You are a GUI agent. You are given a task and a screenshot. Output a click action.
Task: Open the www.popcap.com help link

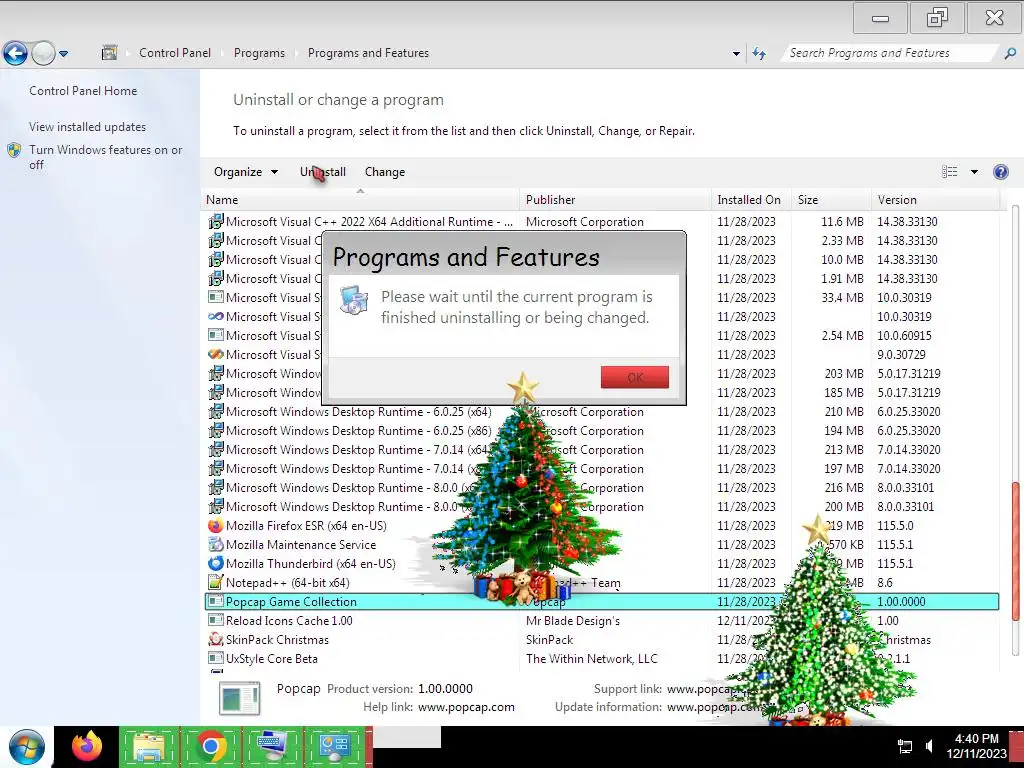(x=466, y=707)
